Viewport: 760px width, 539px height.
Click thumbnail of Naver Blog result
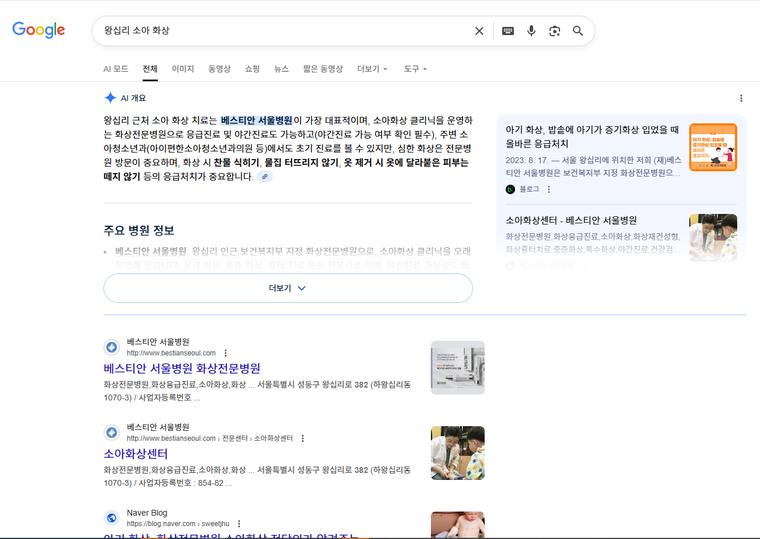pos(458,524)
